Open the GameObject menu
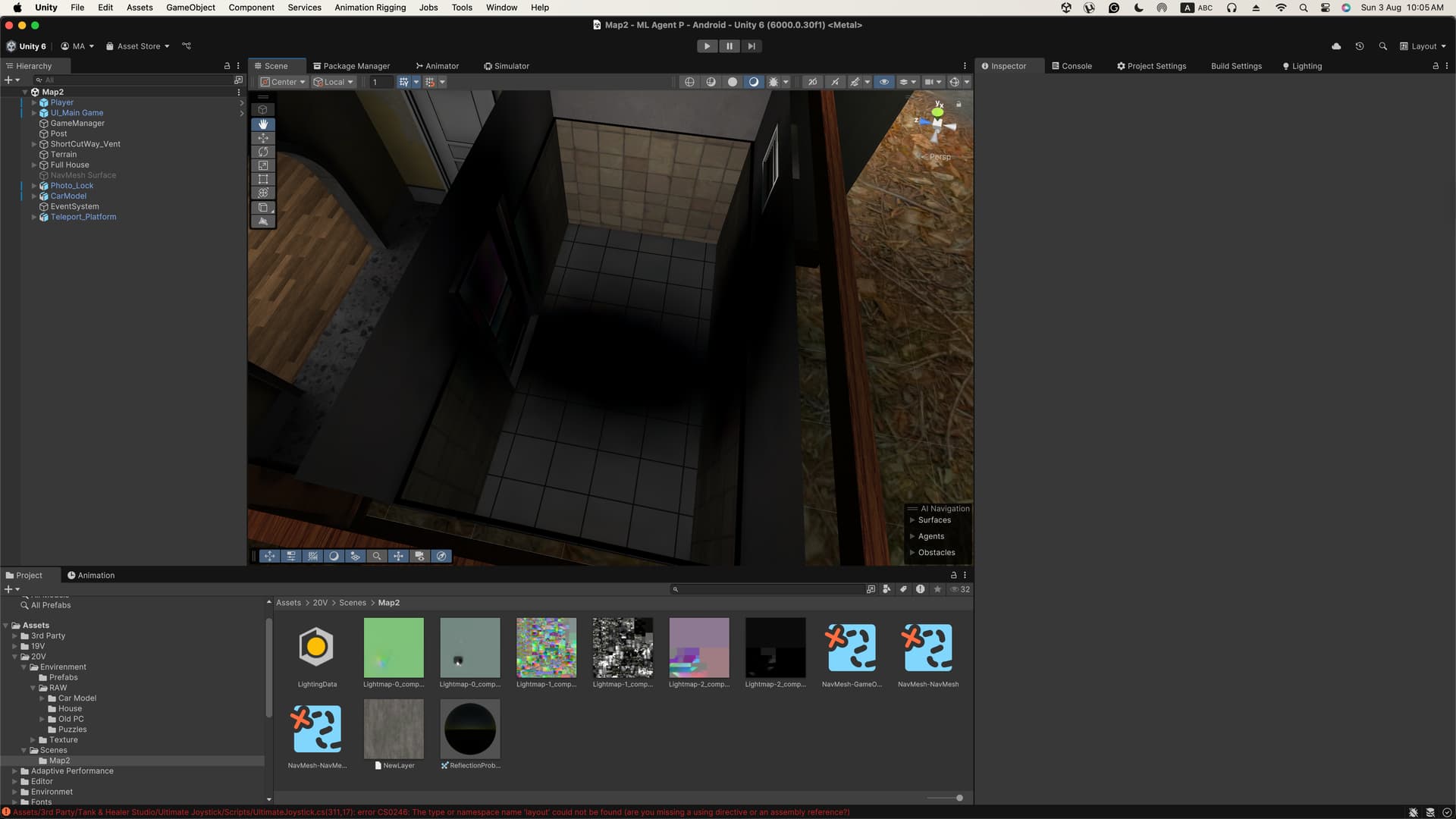This screenshot has height=819, width=1456. tap(190, 7)
